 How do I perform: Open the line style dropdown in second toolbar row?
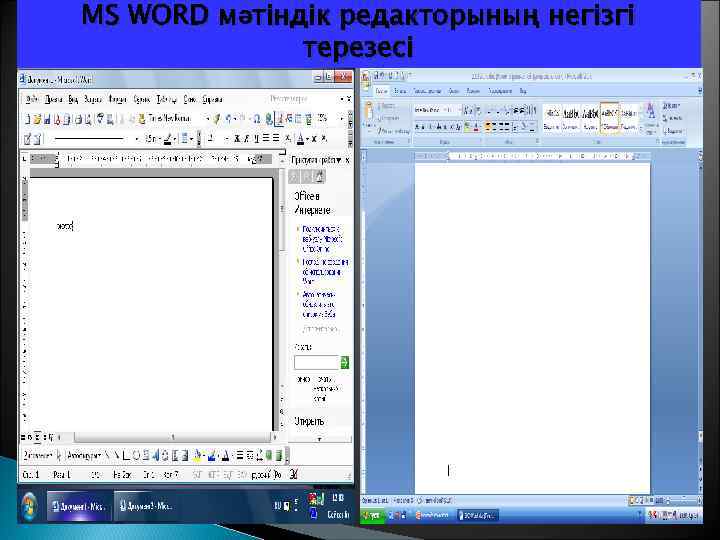136,138
